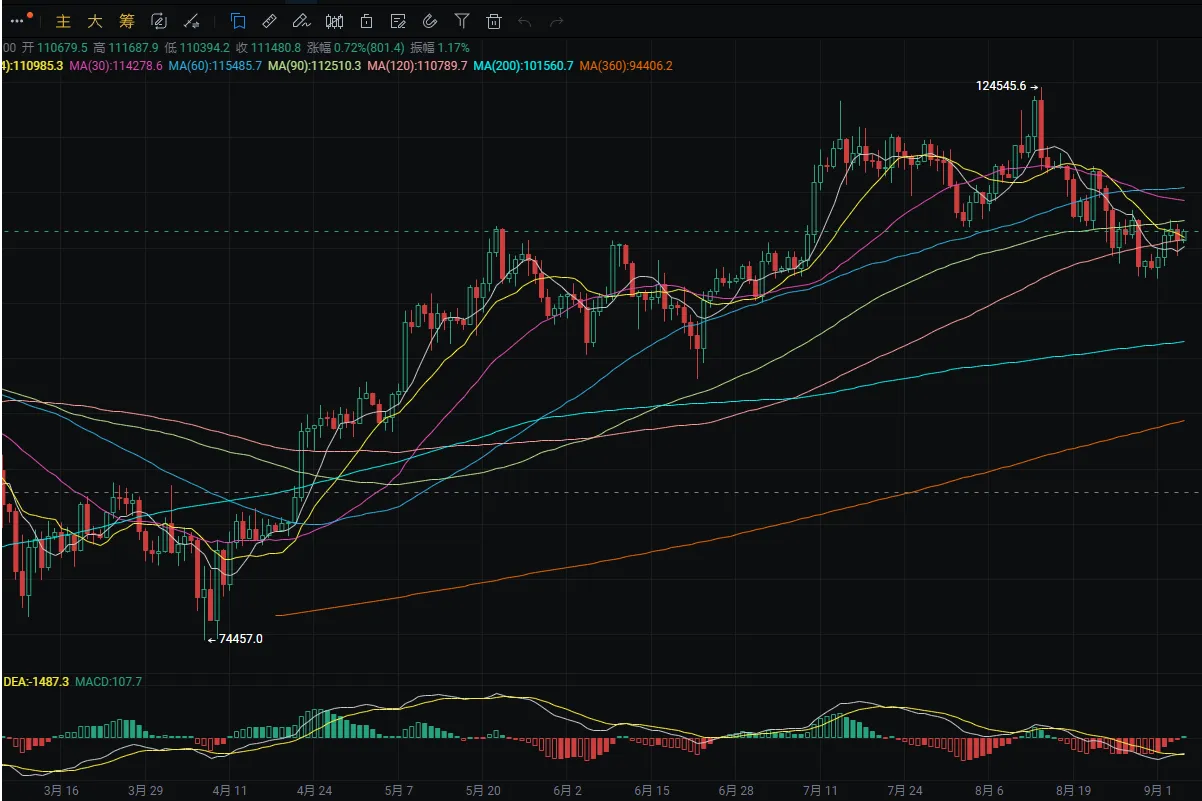1202x801 pixels.
Task: Click the 3月 16 date label
Action: click(x=61, y=791)
